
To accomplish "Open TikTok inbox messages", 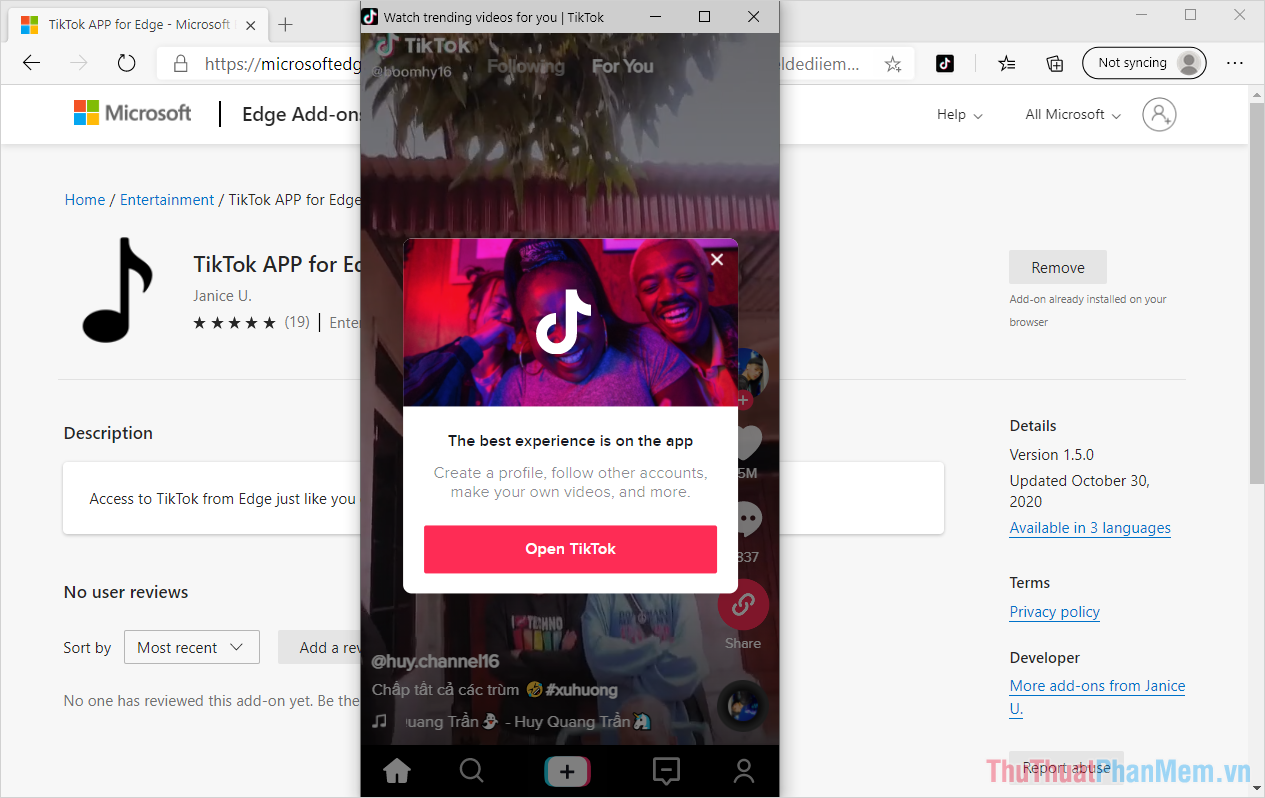I will point(666,771).
